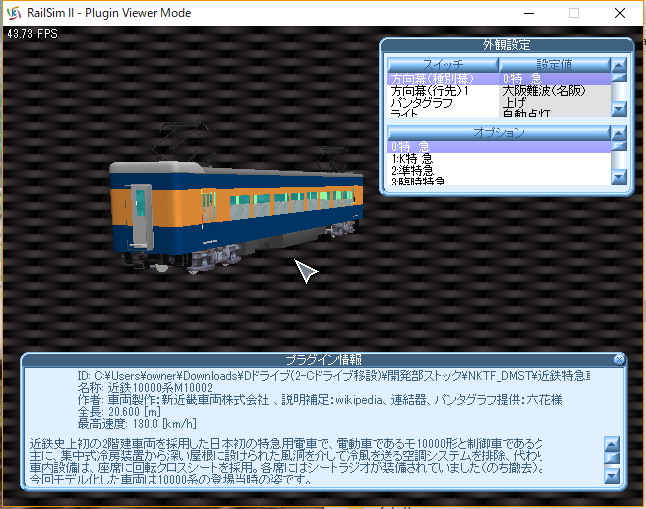Select the 方向幕(行先)1 switch row
This screenshot has height=509, width=646.
coord(443,91)
